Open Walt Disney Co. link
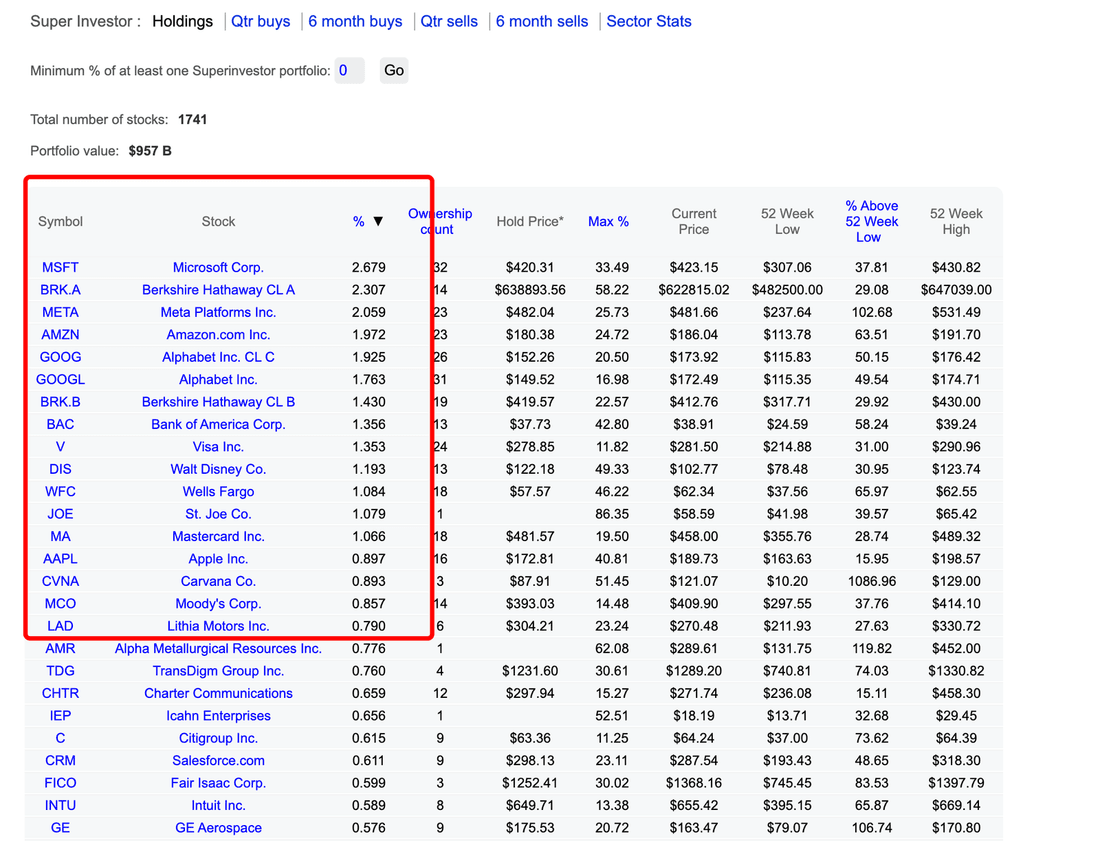Screen dimensions: 1100x841 [218, 469]
